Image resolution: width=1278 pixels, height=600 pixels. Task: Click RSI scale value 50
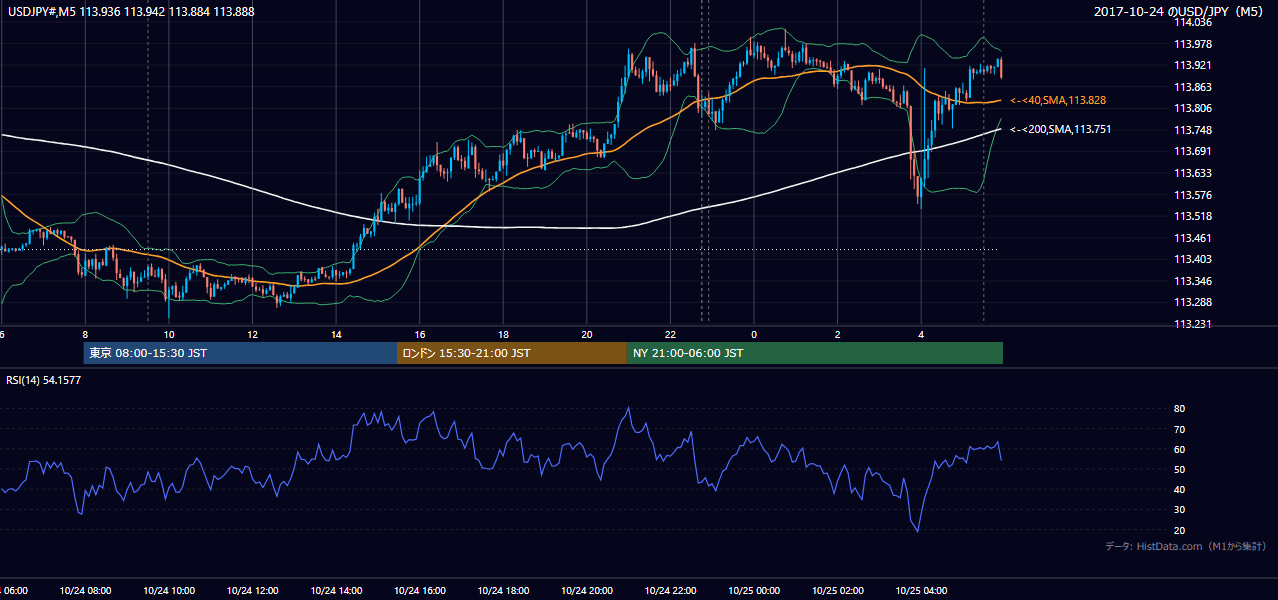1179,469
